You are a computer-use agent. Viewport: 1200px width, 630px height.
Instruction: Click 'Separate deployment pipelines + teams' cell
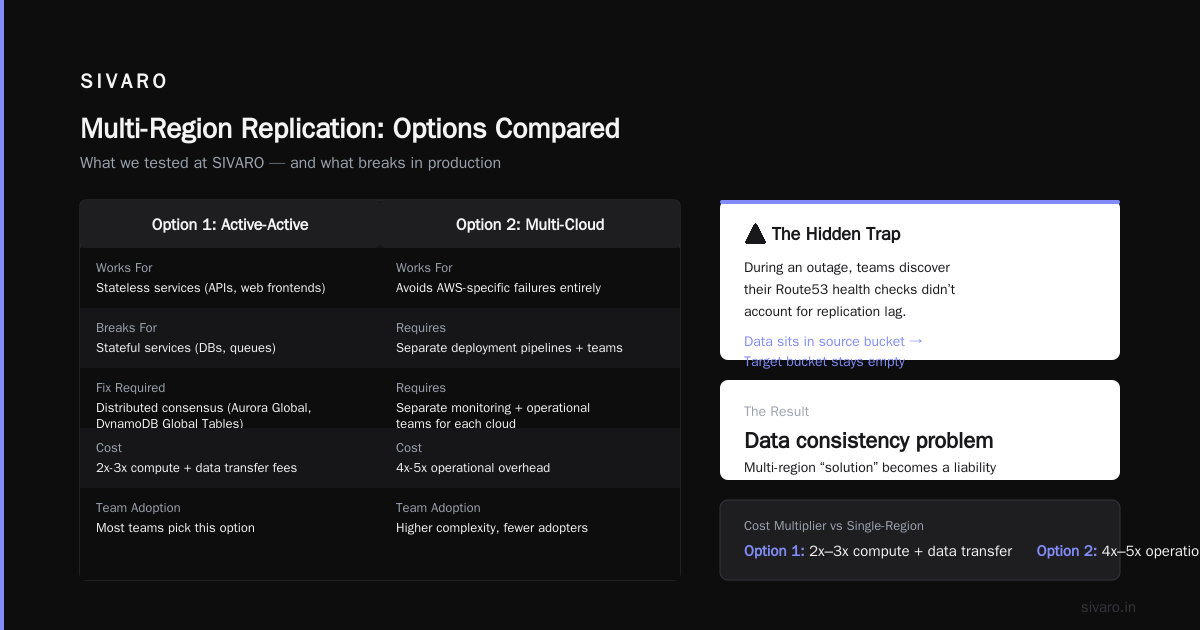coord(530,338)
